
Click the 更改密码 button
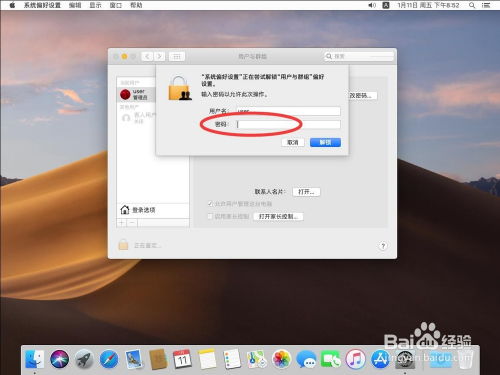pos(362,96)
